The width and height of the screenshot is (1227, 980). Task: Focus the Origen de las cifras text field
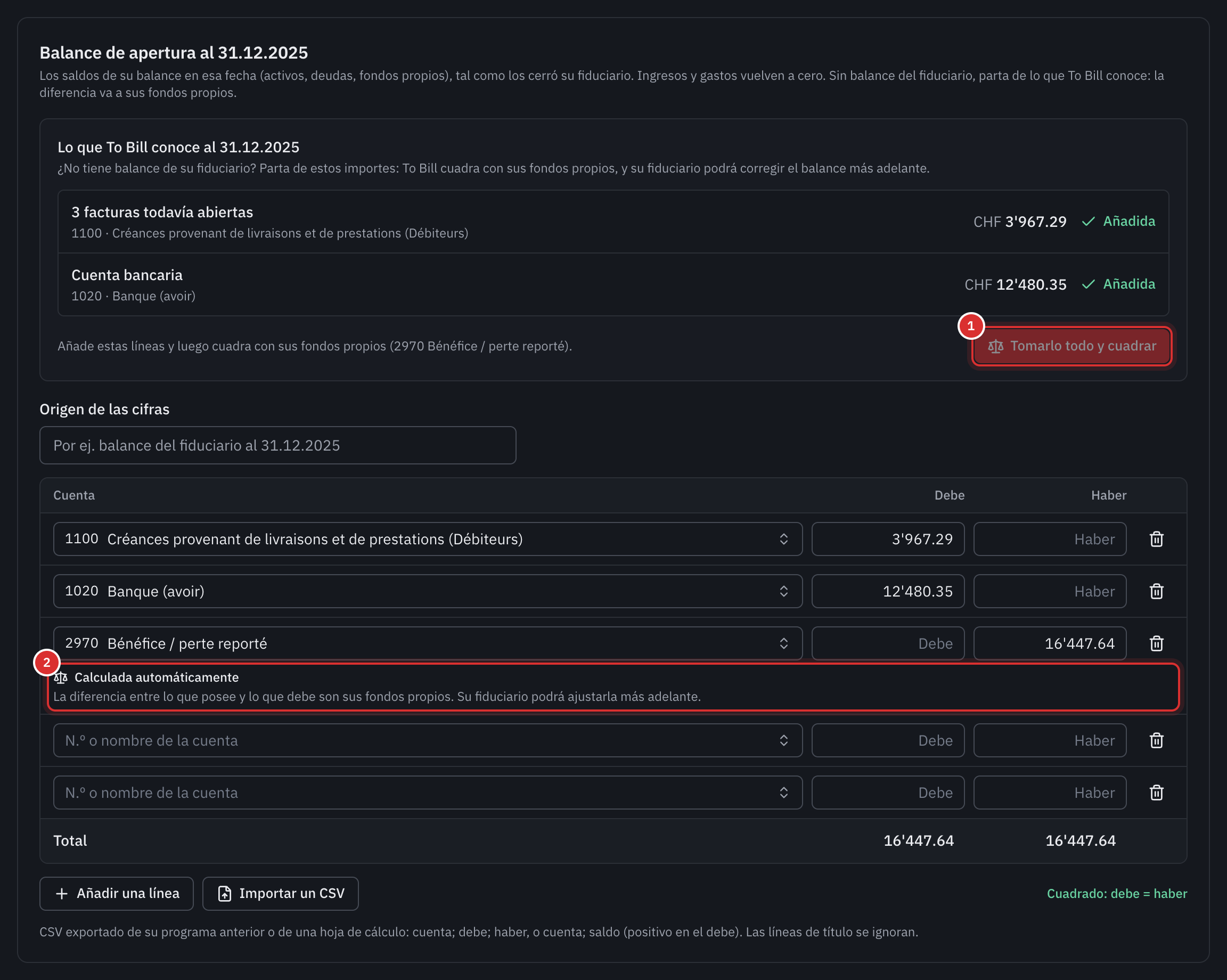pyautogui.click(x=277, y=445)
